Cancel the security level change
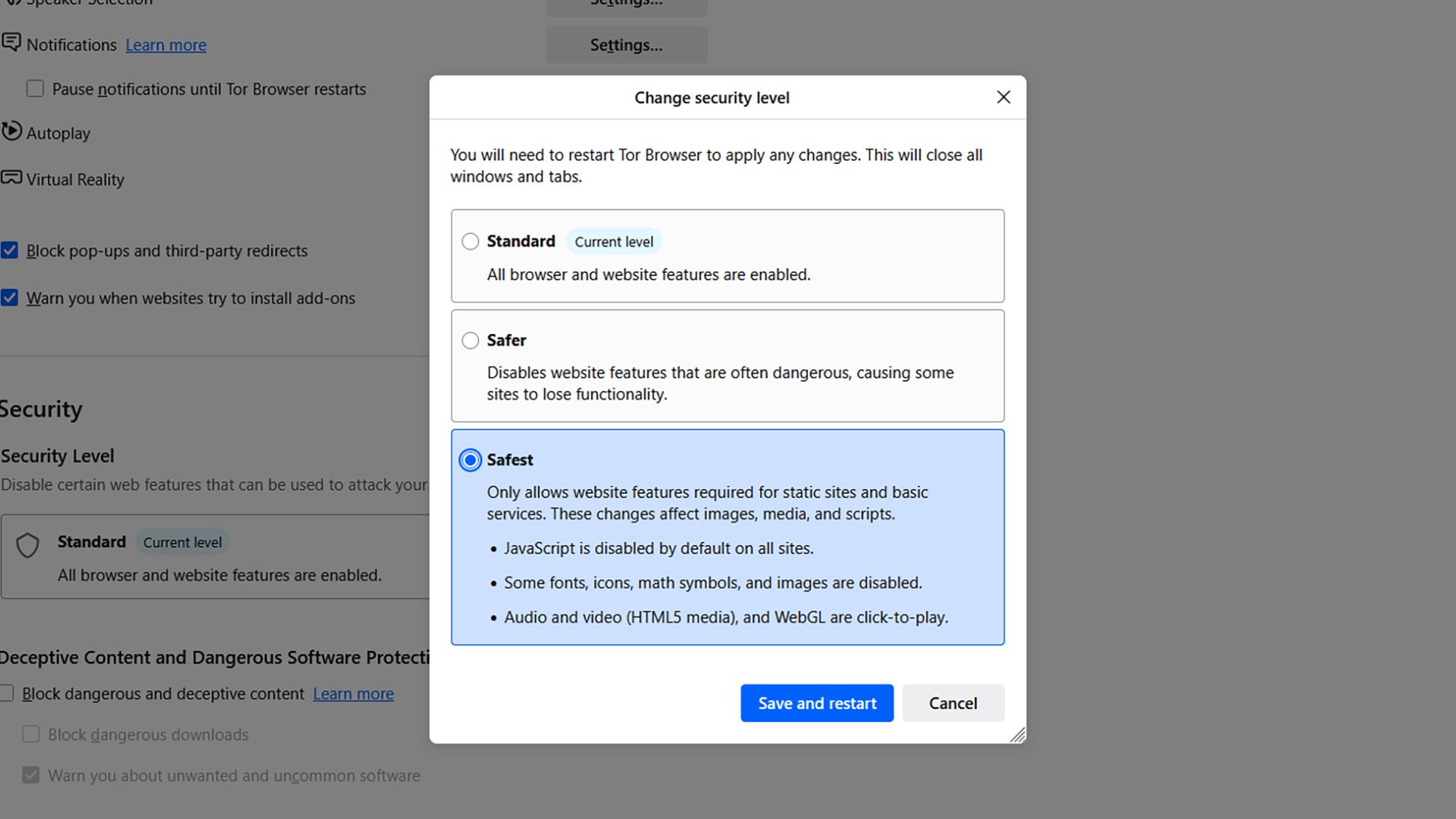Image resolution: width=1456 pixels, height=819 pixels. tap(953, 703)
